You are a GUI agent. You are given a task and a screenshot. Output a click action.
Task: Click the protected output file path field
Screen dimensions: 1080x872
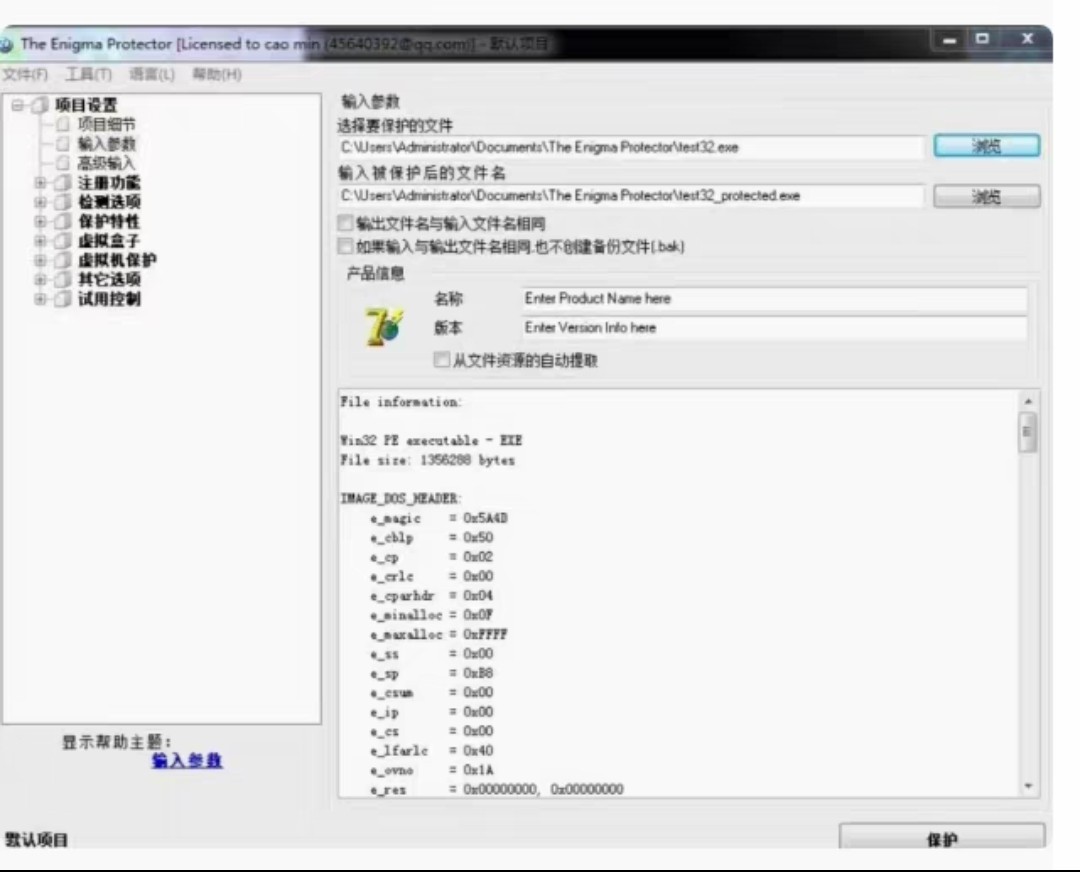[631, 196]
